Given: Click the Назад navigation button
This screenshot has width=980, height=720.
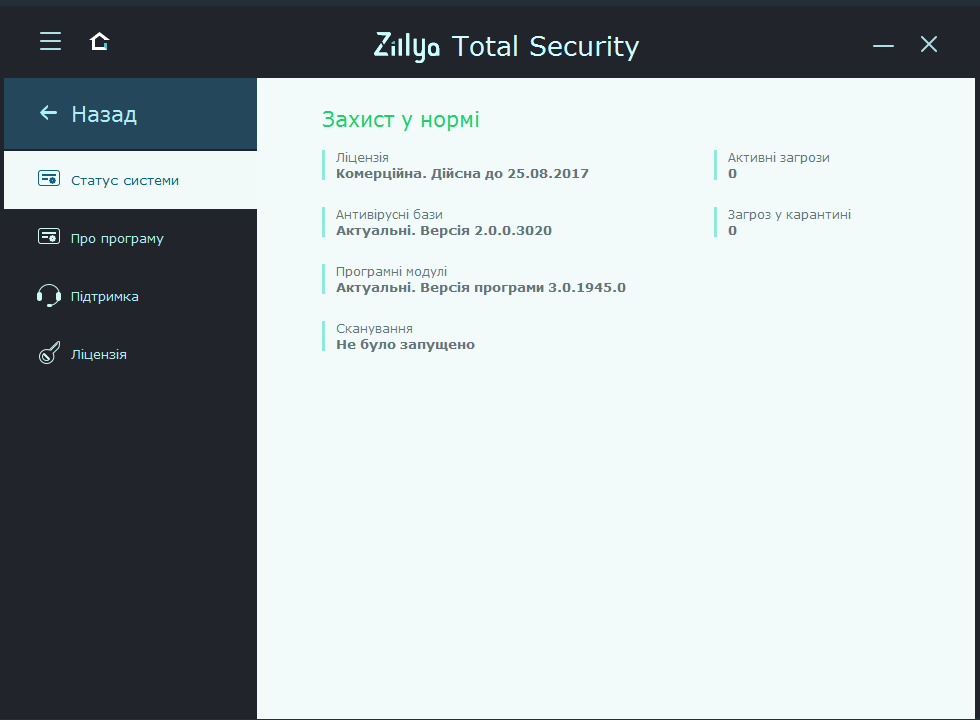Looking at the screenshot, I should pyautogui.click(x=103, y=114).
